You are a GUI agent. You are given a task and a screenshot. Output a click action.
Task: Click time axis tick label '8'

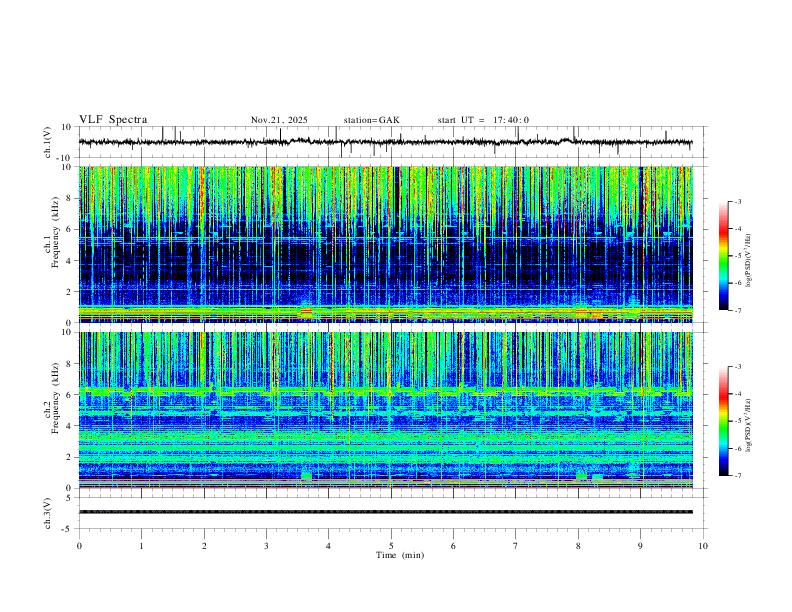pos(578,546)
